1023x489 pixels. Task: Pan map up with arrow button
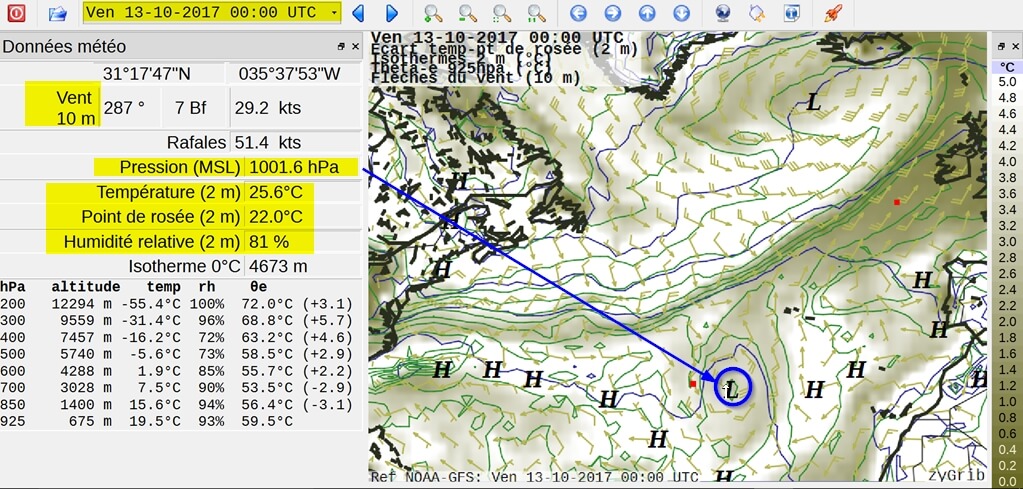647,12
